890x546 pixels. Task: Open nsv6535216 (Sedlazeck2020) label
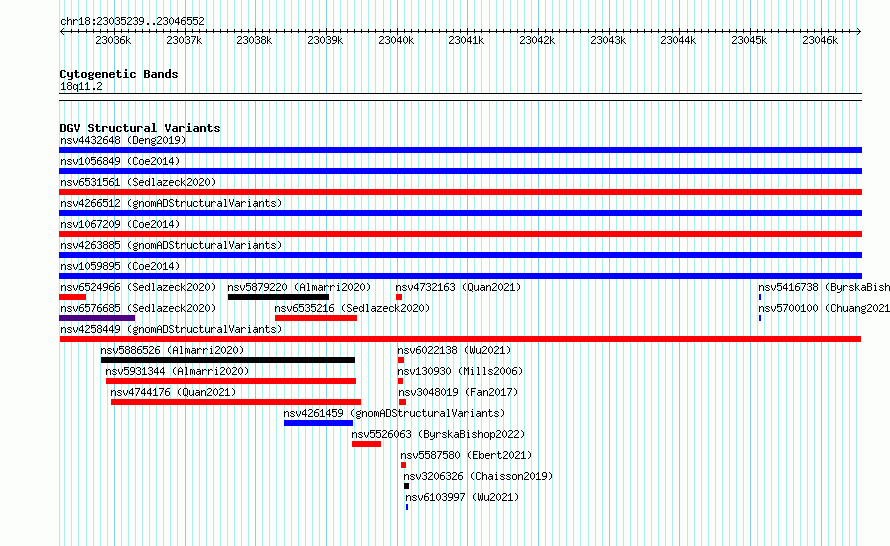tap(352, 308)
